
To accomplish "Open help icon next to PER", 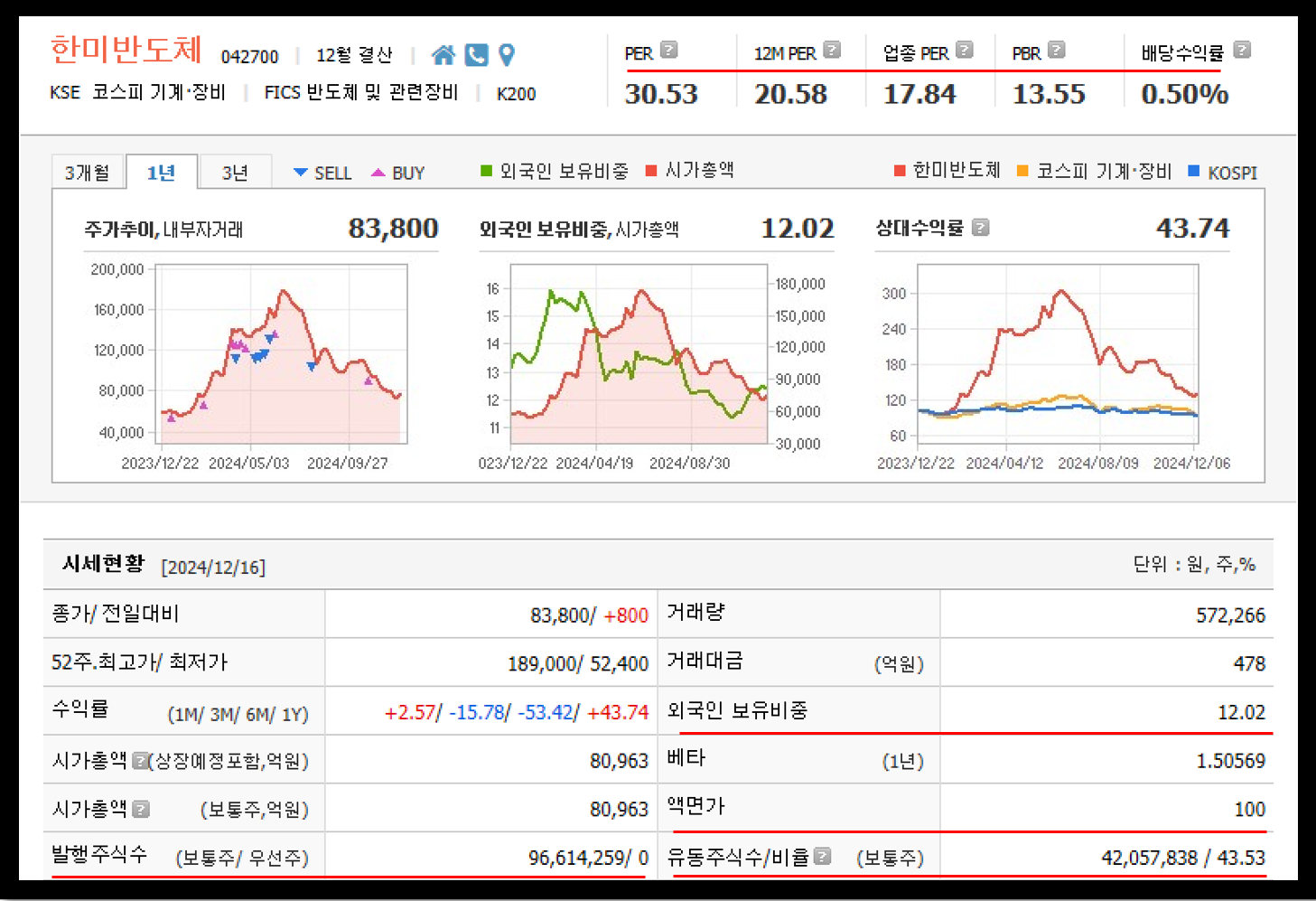I will [x=668, y=50].
